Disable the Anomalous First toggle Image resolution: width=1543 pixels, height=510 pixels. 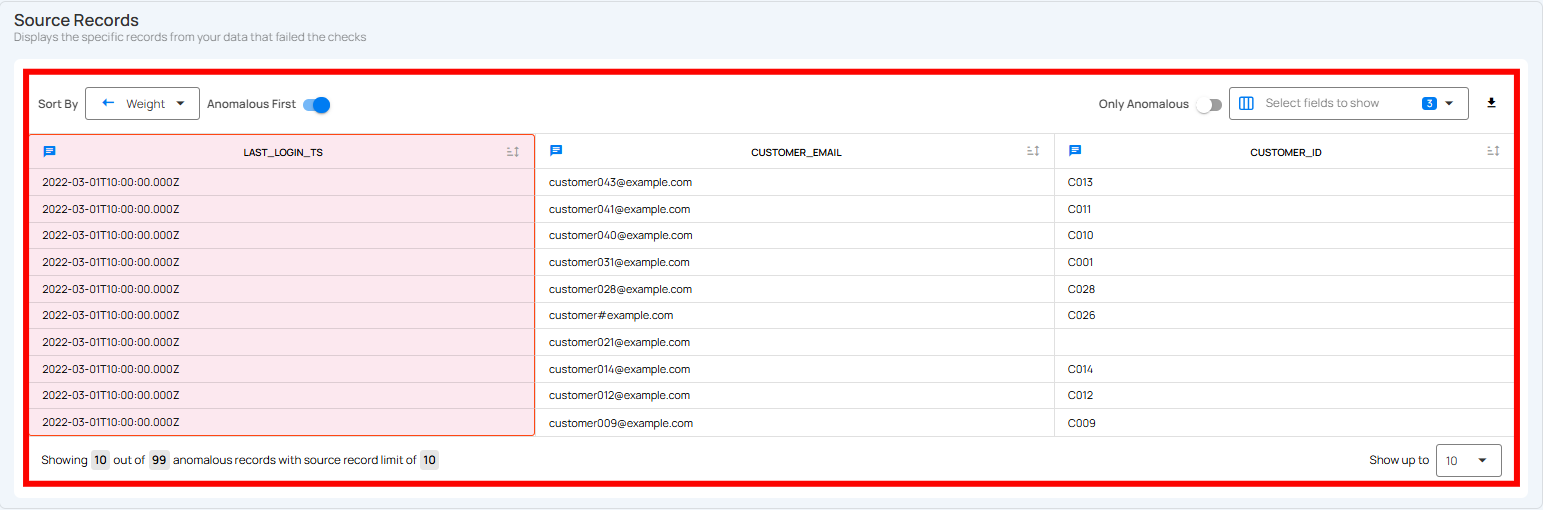[x=317, y=105]
